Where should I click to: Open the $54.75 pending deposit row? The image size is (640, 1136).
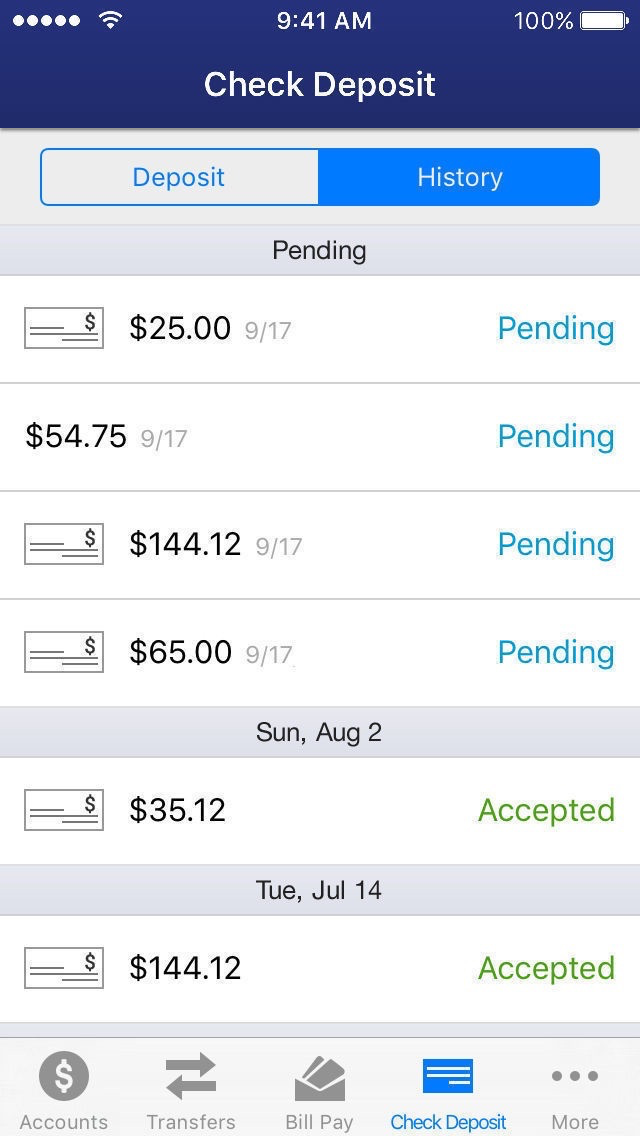(320, 437)
